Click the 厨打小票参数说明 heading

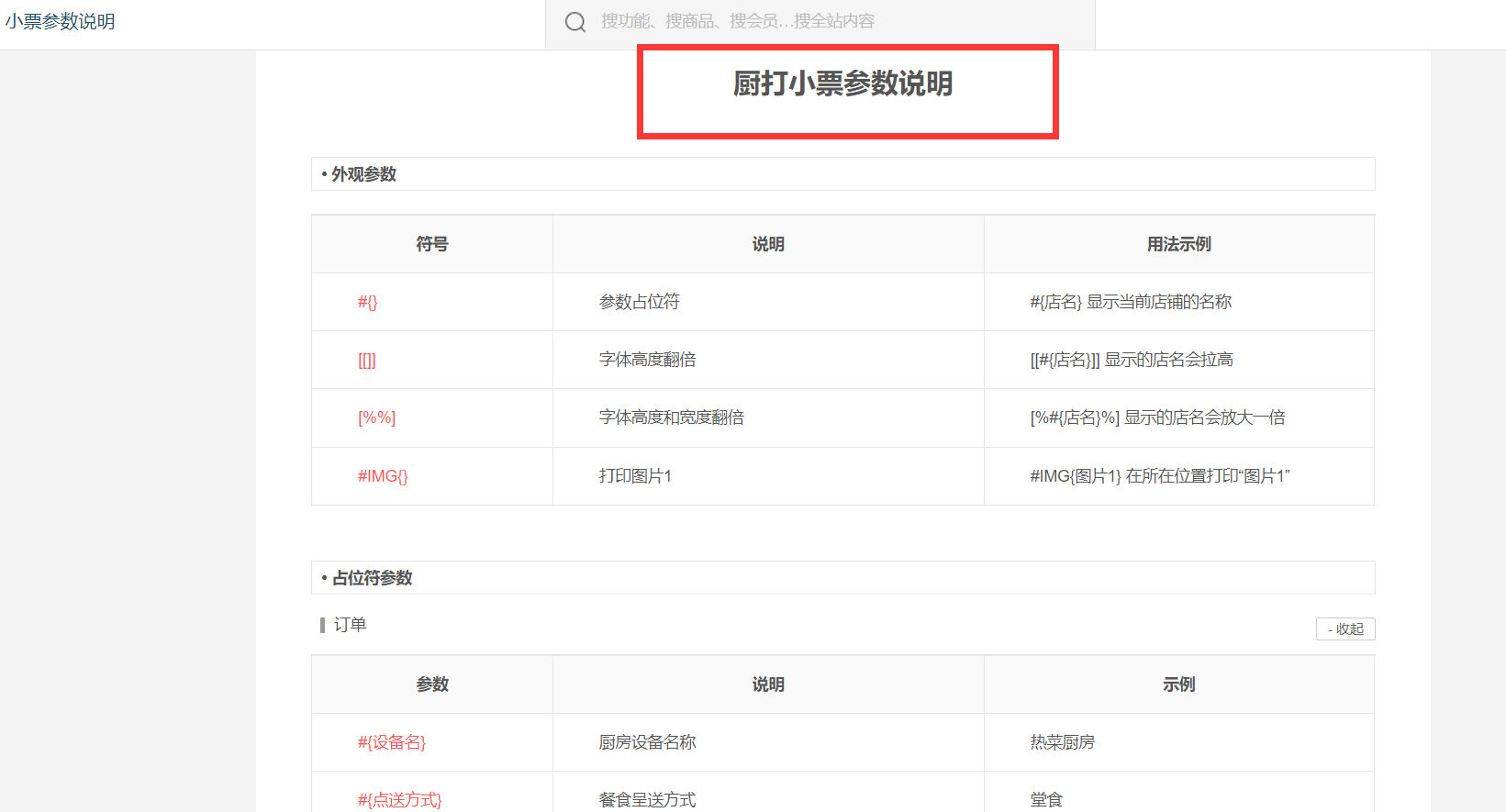tap(843, 83)
